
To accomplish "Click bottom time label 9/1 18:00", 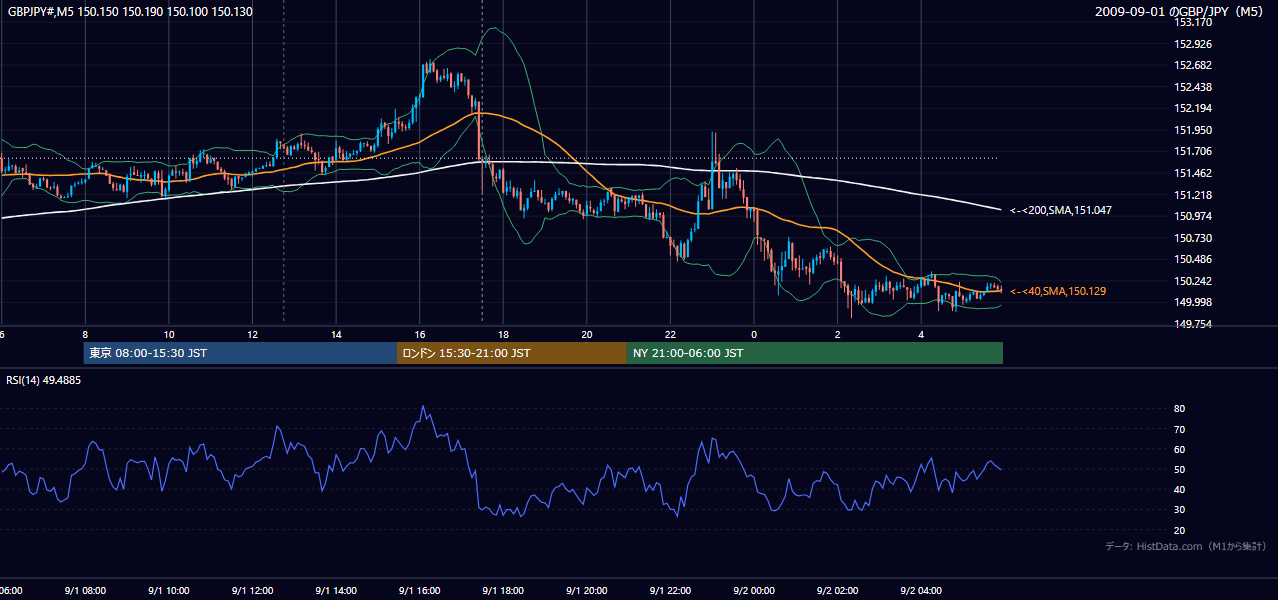I will (503, 590).
